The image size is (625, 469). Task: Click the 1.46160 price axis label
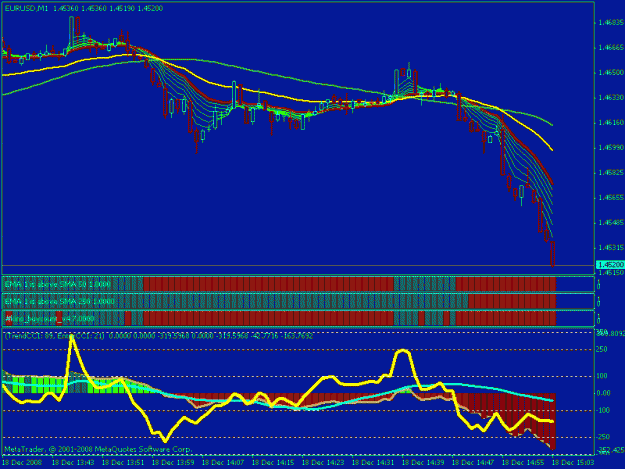pos(611,123)
